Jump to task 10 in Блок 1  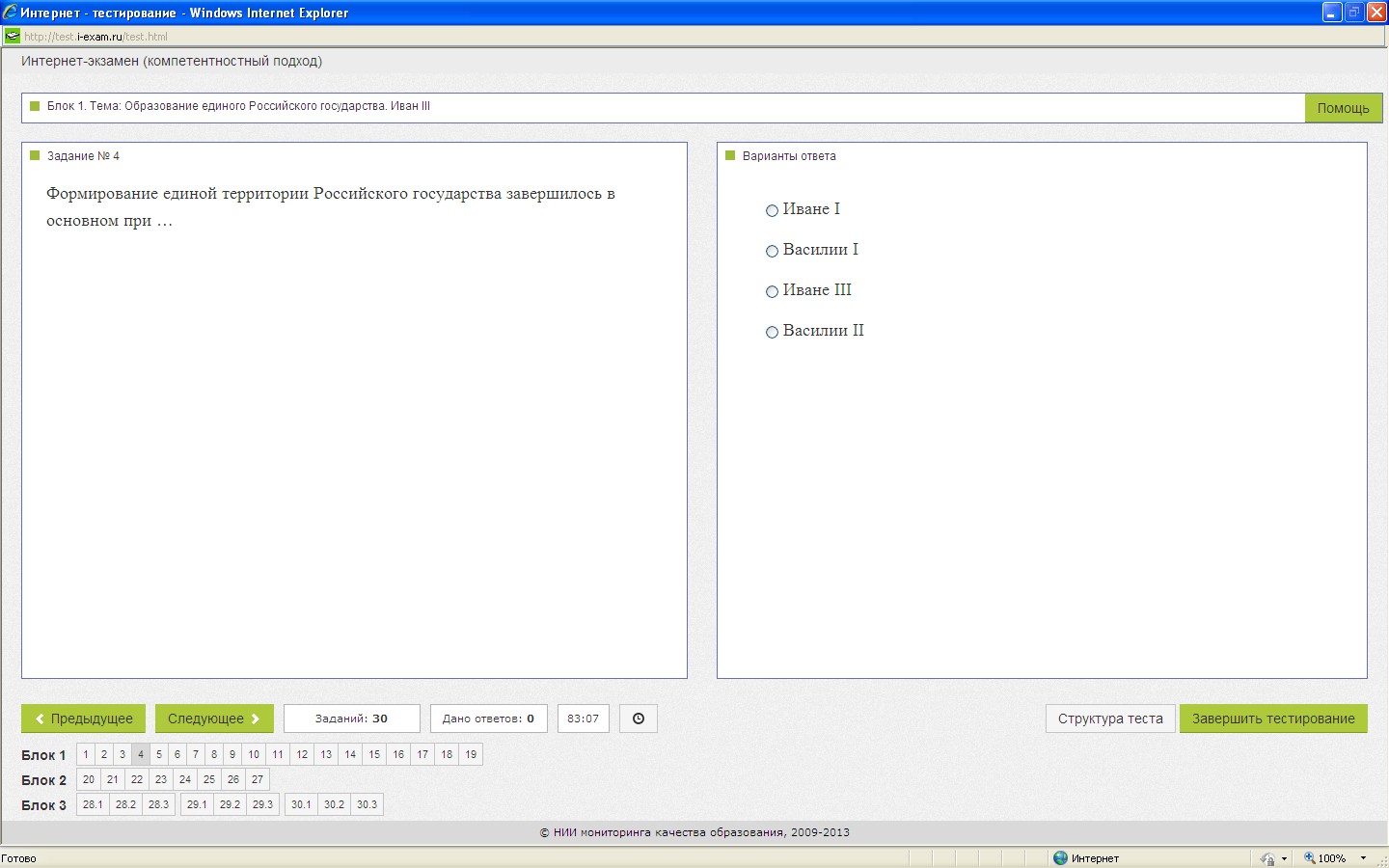click(254, 754)
